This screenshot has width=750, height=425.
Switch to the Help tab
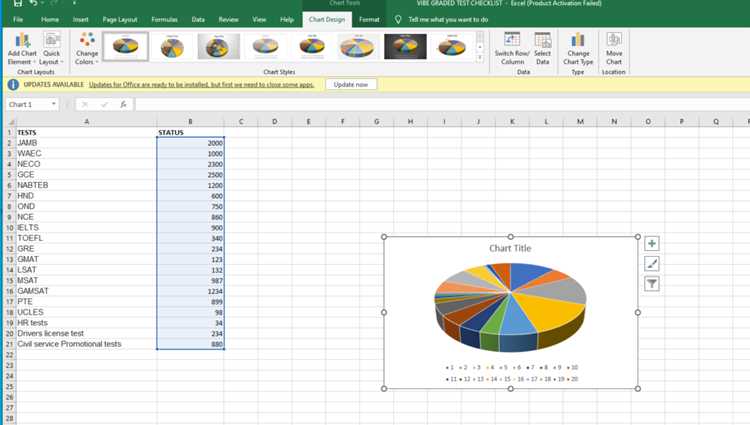click(x=287, y=20)
